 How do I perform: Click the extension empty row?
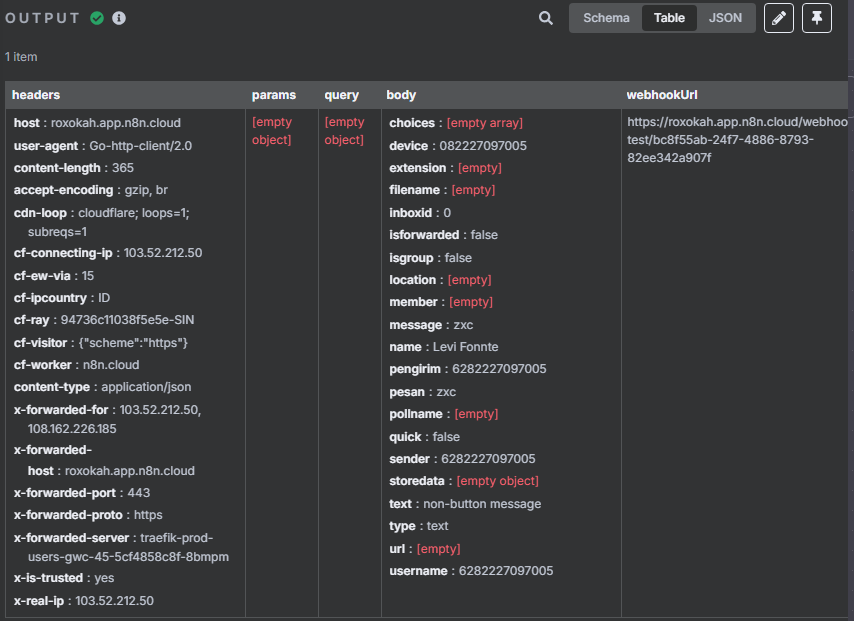point(446,168)
